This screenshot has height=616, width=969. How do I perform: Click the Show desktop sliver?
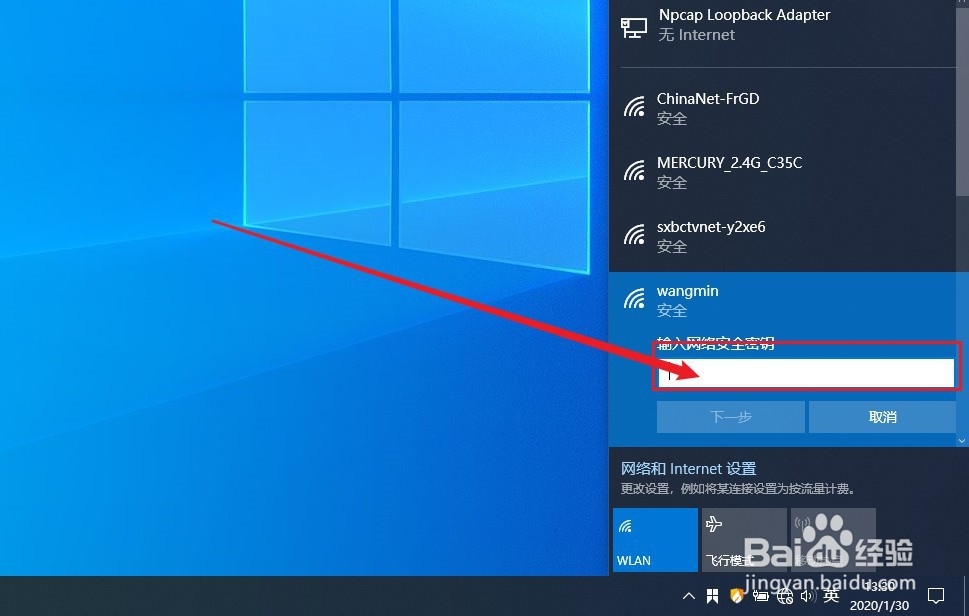(966, 596)
